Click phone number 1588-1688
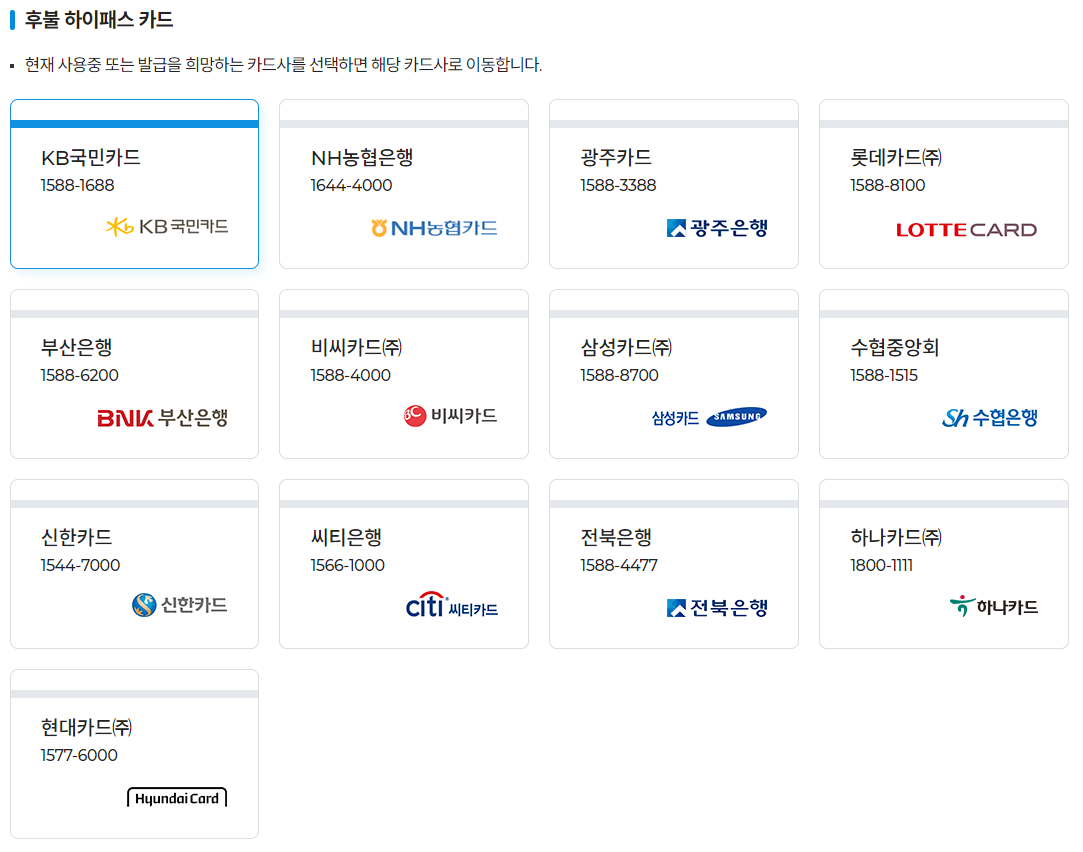This screenshot has height=852, width=1083. pyautogui.click(x=77, y=185)
